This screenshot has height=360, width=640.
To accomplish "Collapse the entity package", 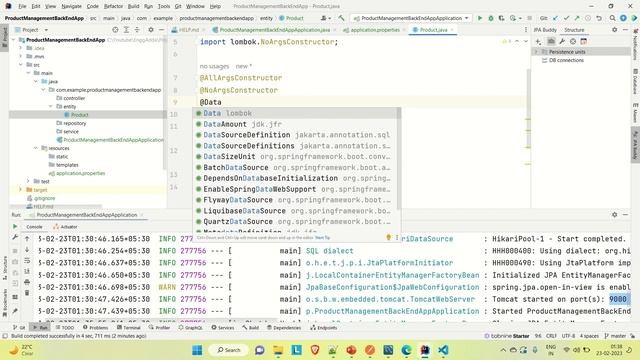I will click(51, 107).
